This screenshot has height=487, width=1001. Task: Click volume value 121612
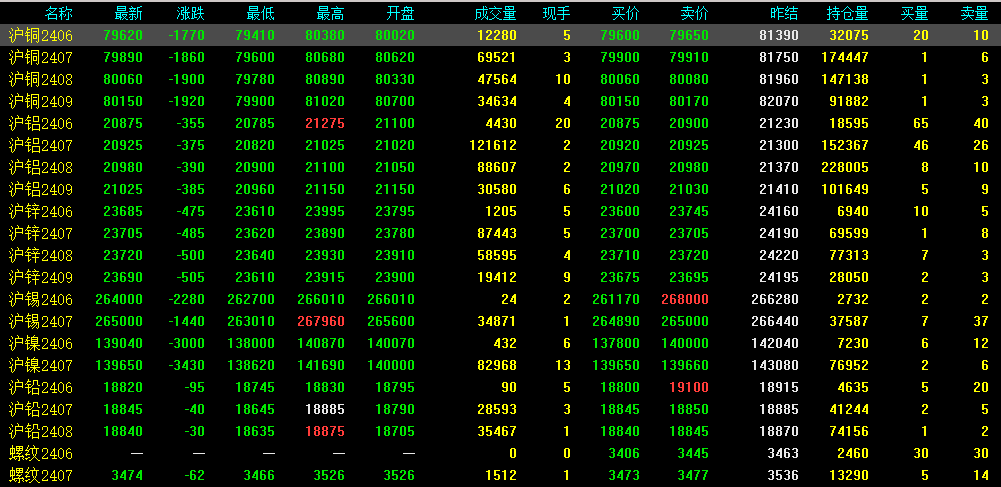point(492,145)
